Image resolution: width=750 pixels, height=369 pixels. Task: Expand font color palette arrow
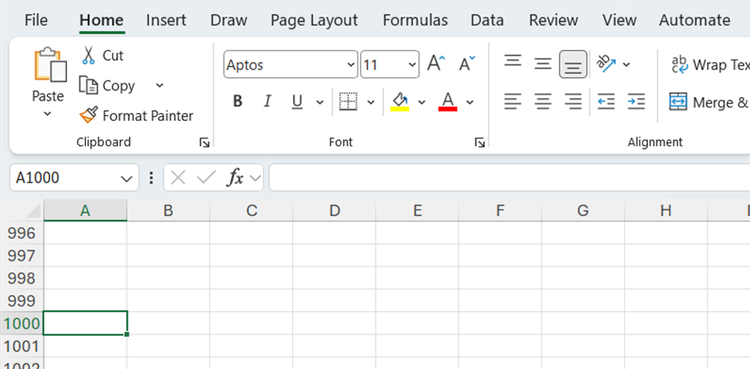[x=470, y=102]
